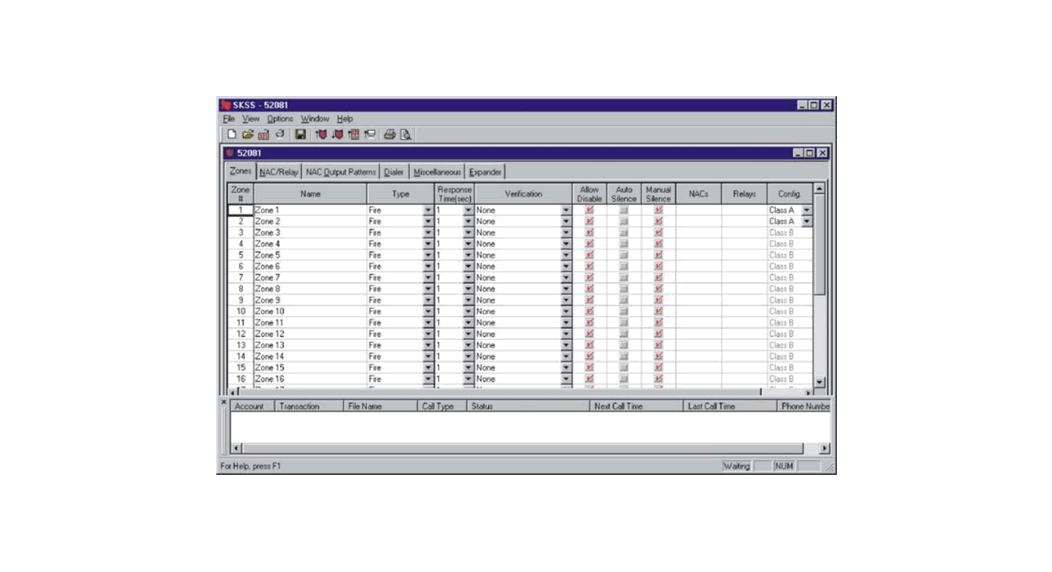Print with the printer icon
This screenshot has width=1052, height=572.
(389, 135)
